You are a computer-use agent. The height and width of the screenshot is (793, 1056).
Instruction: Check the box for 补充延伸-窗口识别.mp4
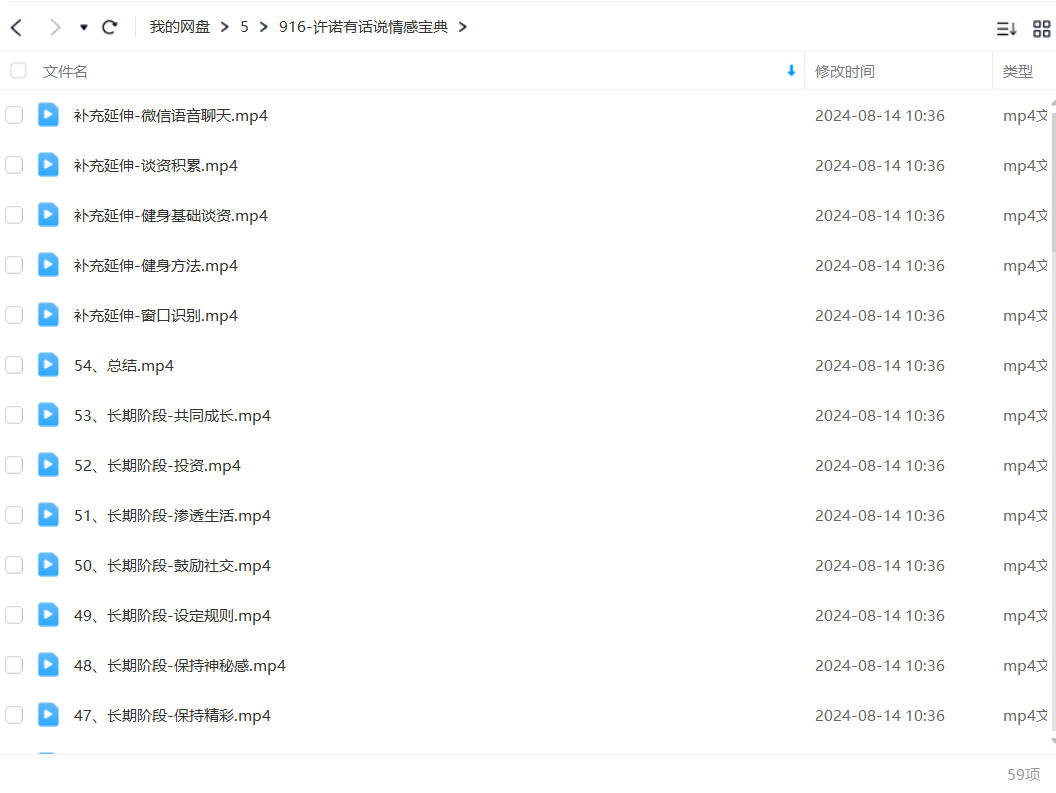[x=14, y=315]
